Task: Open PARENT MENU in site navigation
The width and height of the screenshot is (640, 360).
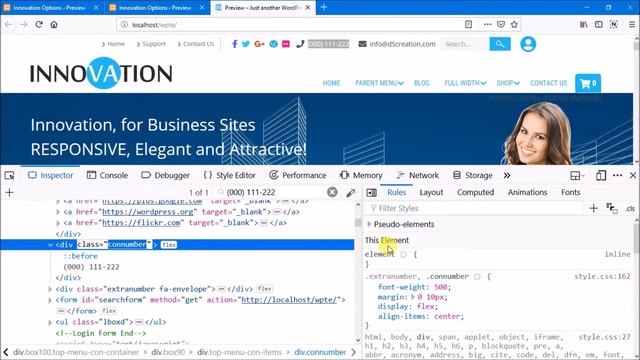Action: click(x=379, y=83)
